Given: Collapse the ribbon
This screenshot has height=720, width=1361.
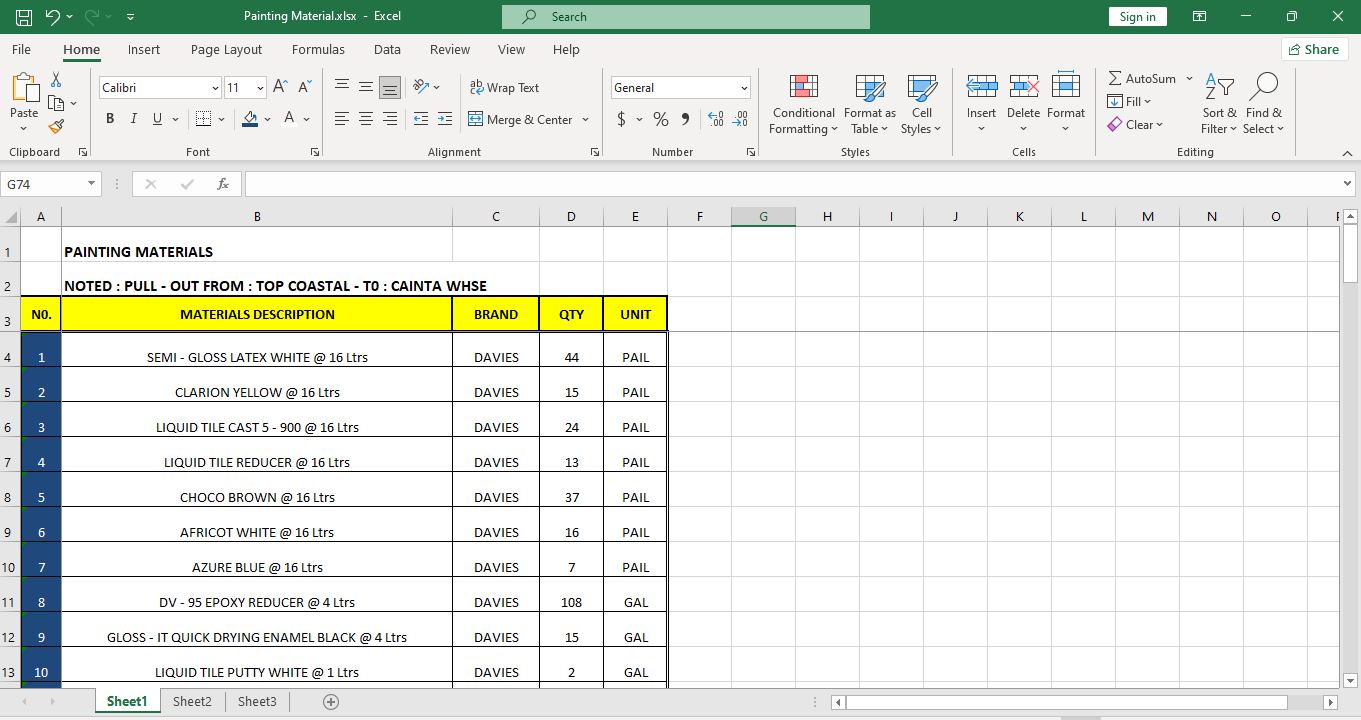Looking at the screenshot, I should 1347,153.
